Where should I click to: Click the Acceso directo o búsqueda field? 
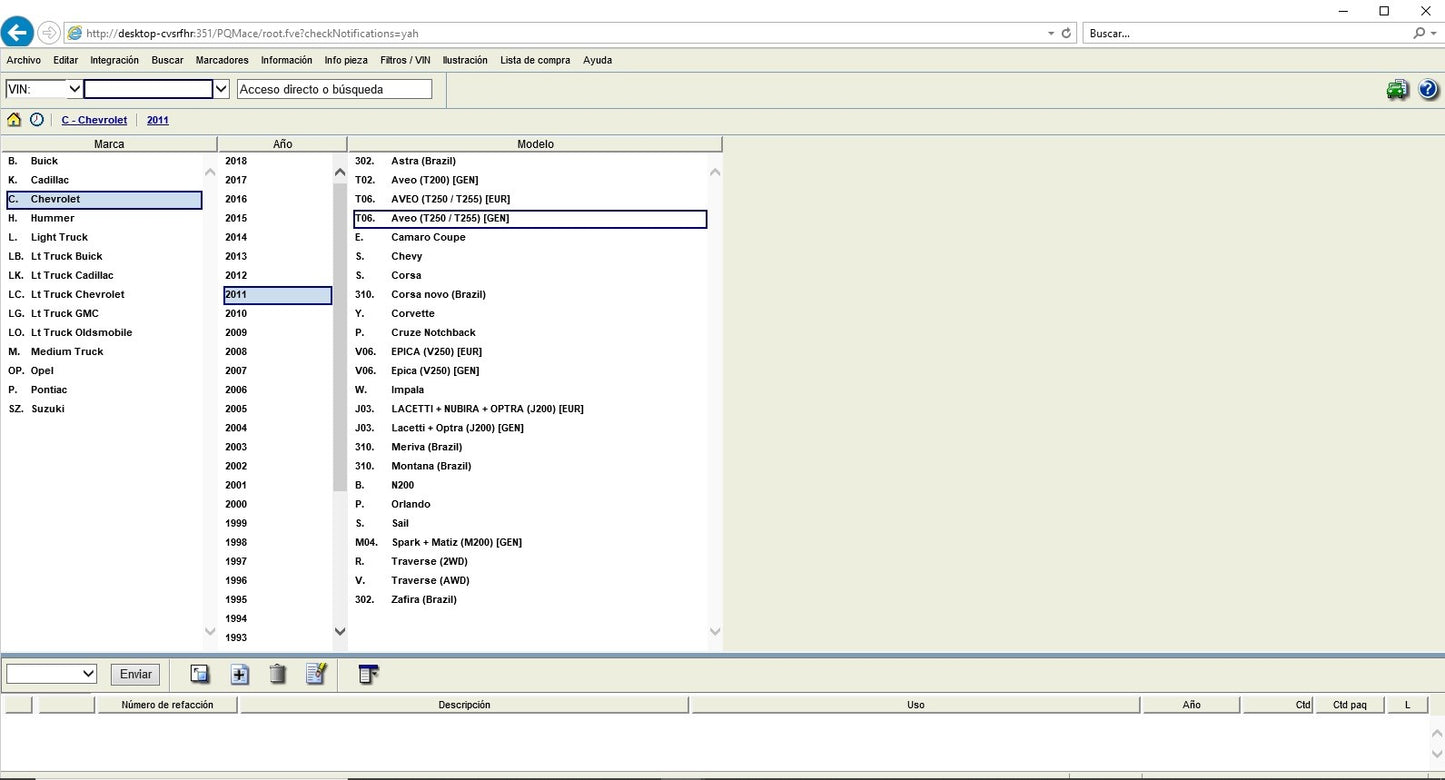tap(334, 89)
